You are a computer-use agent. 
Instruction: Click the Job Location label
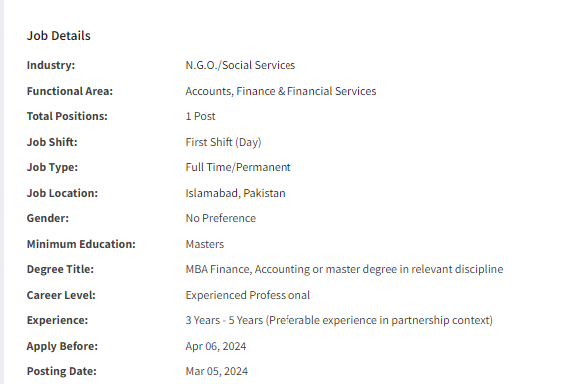(x=62, y=193)
